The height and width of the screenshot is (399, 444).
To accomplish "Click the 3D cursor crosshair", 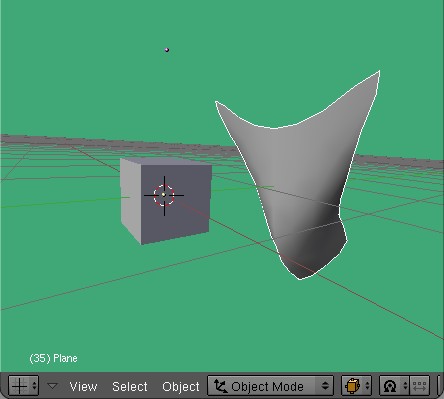I will [164, 195].
